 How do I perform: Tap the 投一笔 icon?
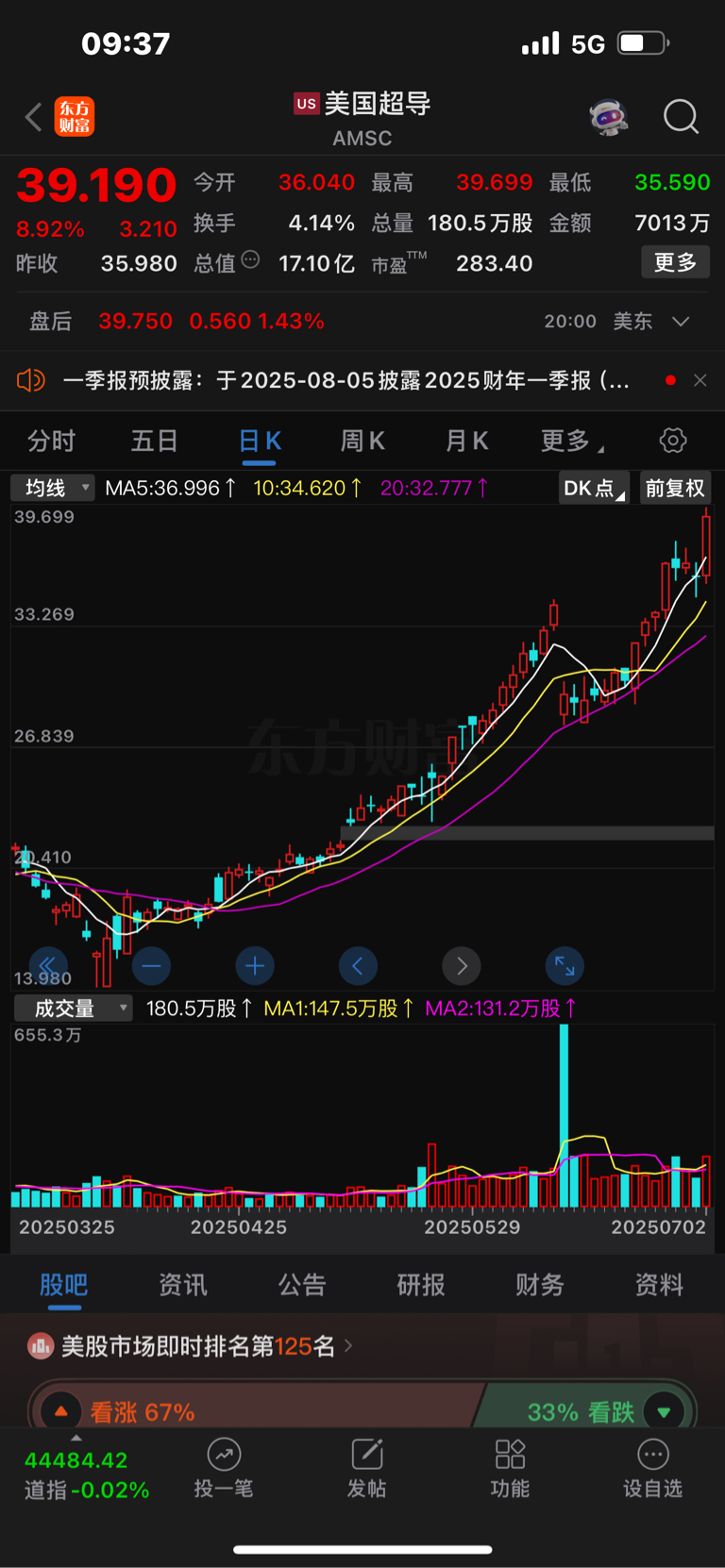(x=224, y=1455)
